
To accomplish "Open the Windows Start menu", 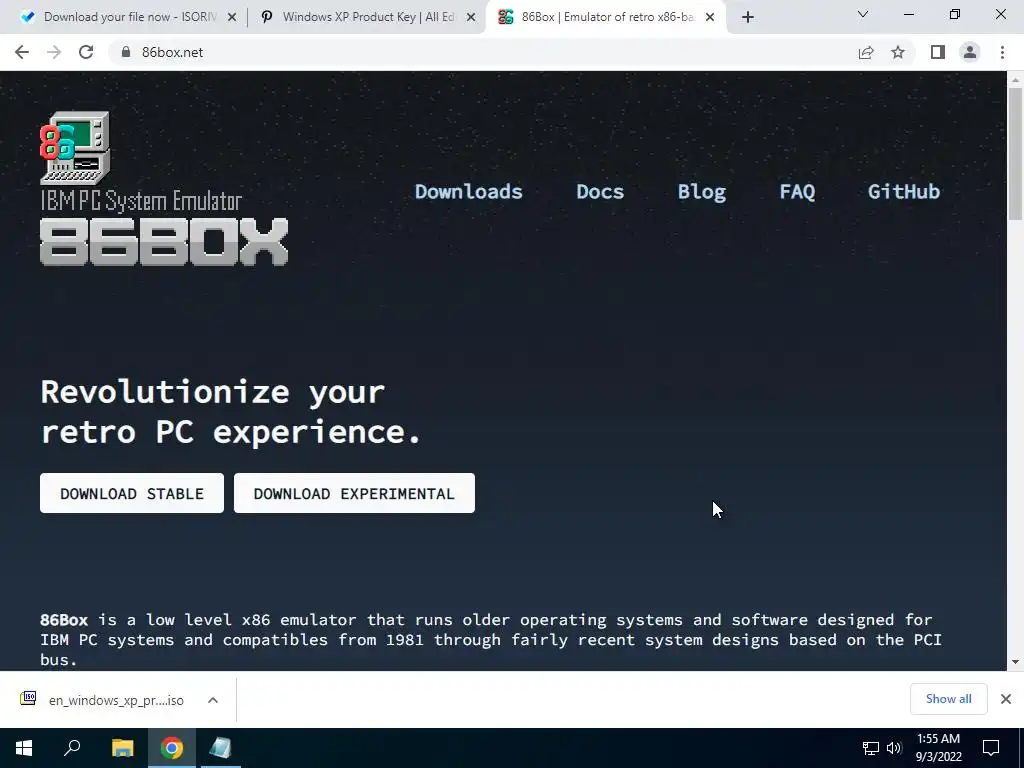I will pos(24,748).
